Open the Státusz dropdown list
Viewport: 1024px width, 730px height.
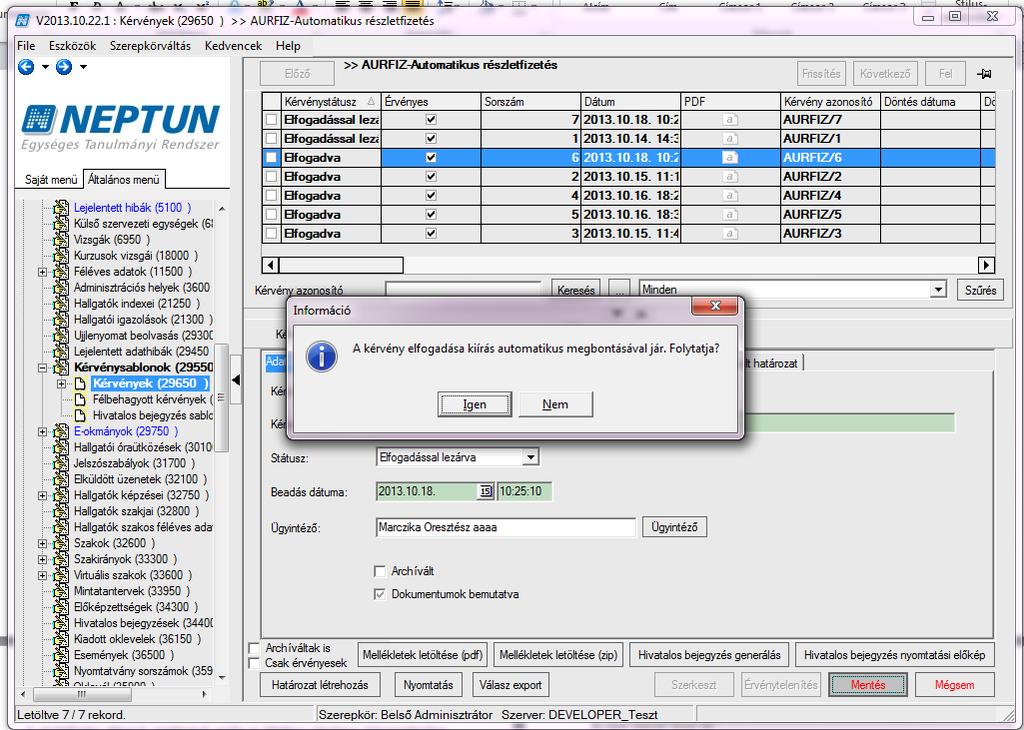[x=532, y=458]
